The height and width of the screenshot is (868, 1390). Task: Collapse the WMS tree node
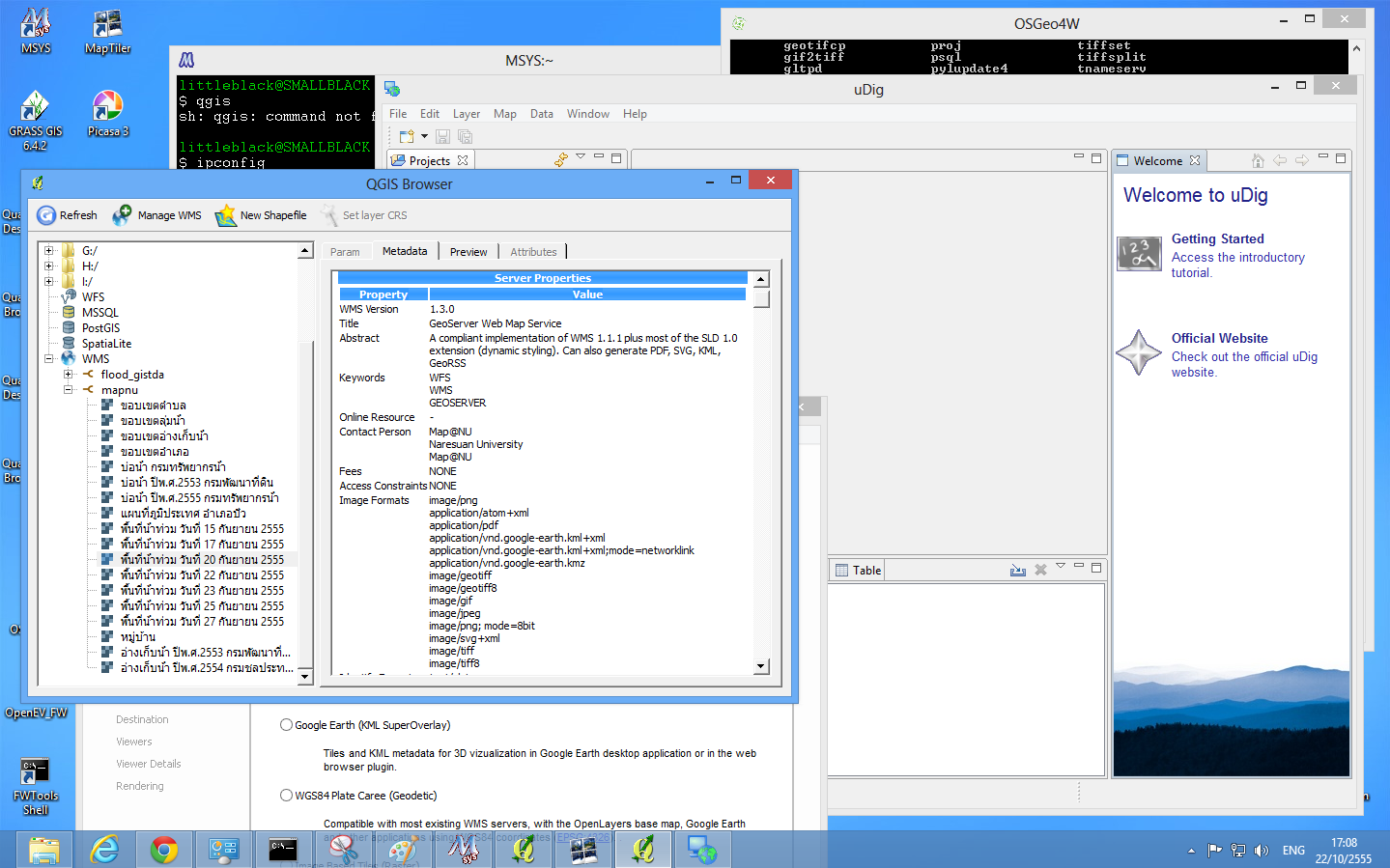click(48, 359)
